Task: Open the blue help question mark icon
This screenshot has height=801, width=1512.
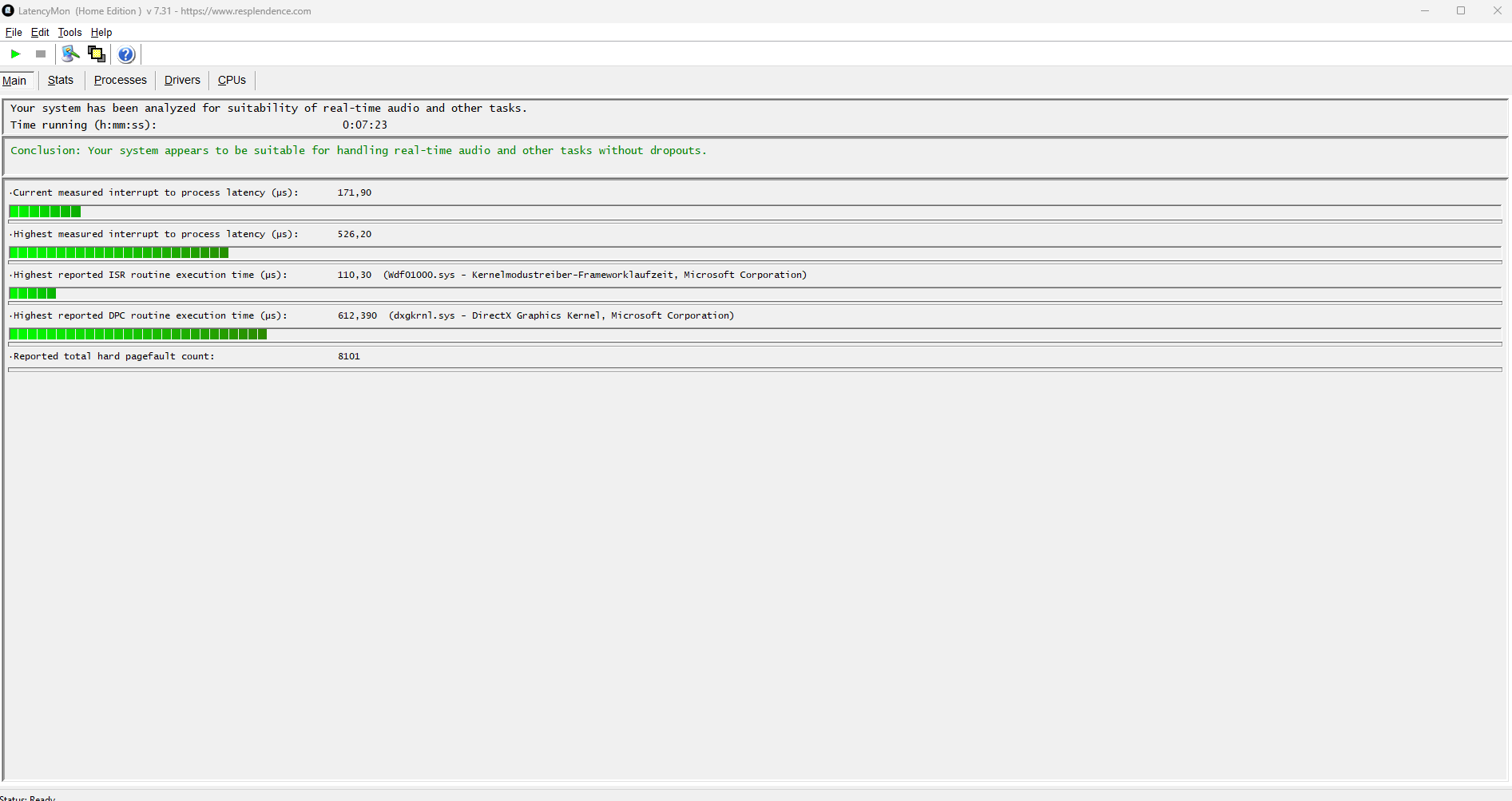Action: click(x=126, y=54)
